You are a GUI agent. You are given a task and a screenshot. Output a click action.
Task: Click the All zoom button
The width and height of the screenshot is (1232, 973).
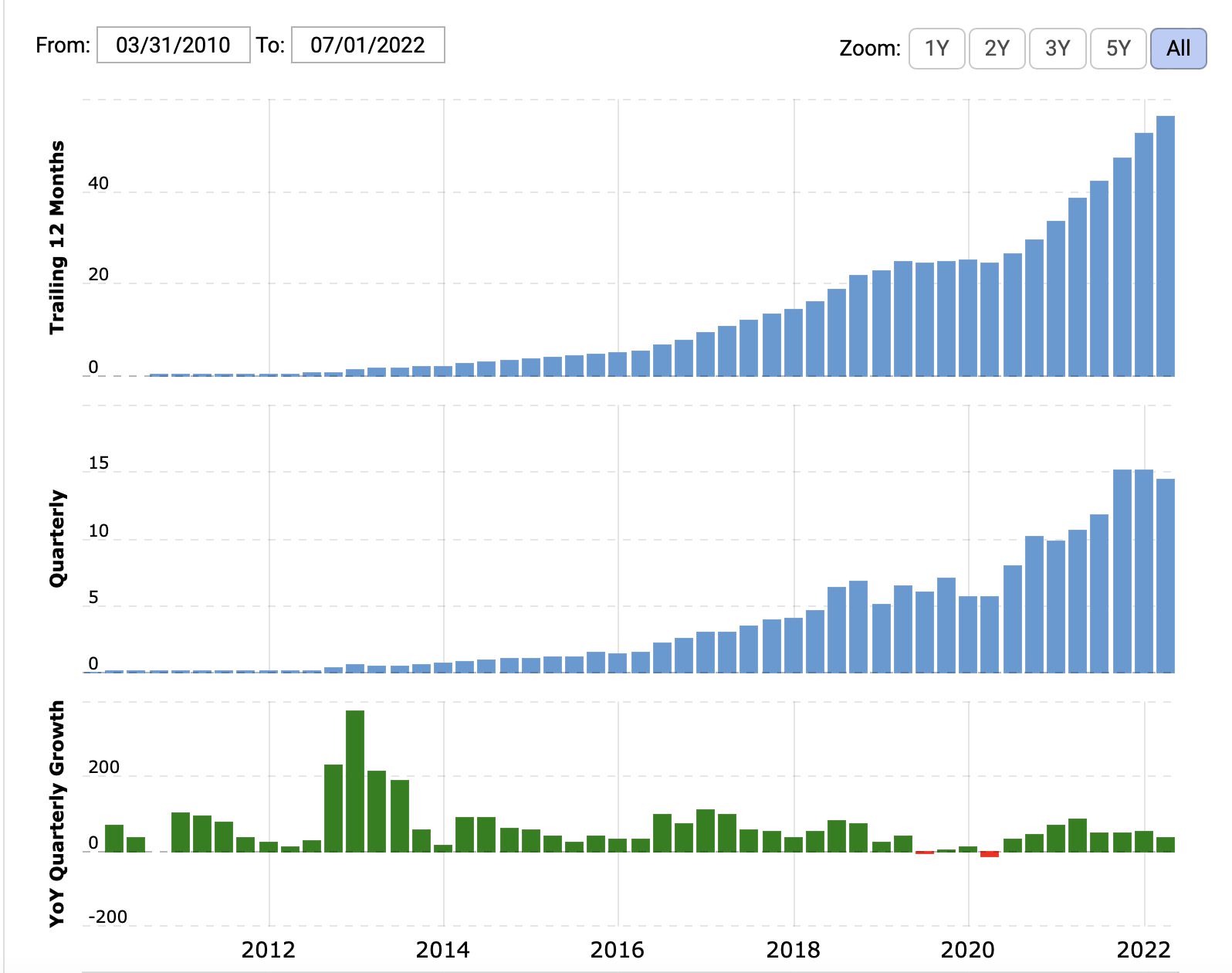point(1178,49)
